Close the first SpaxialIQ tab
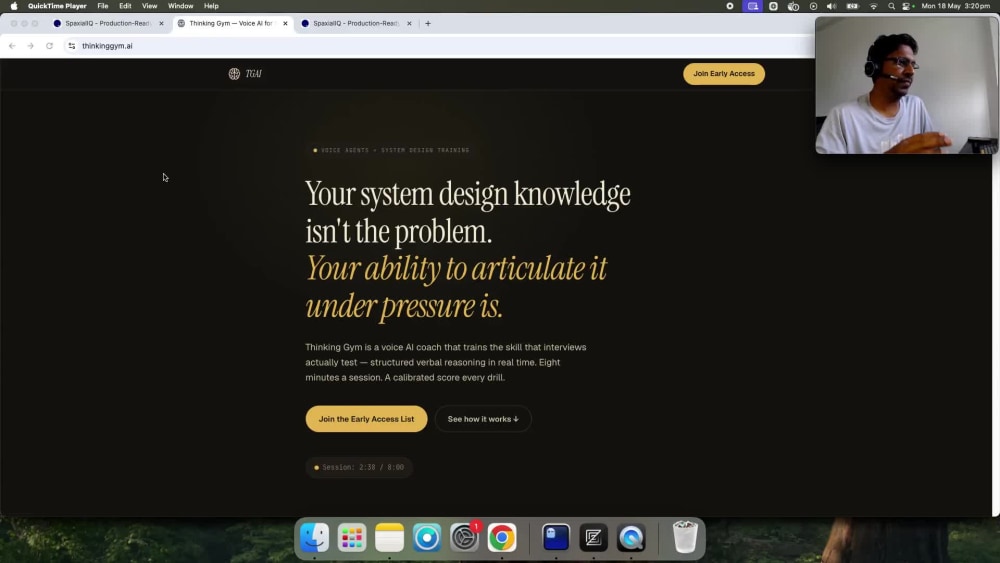This screenshot has height=563, width=1000. [161, 24]
